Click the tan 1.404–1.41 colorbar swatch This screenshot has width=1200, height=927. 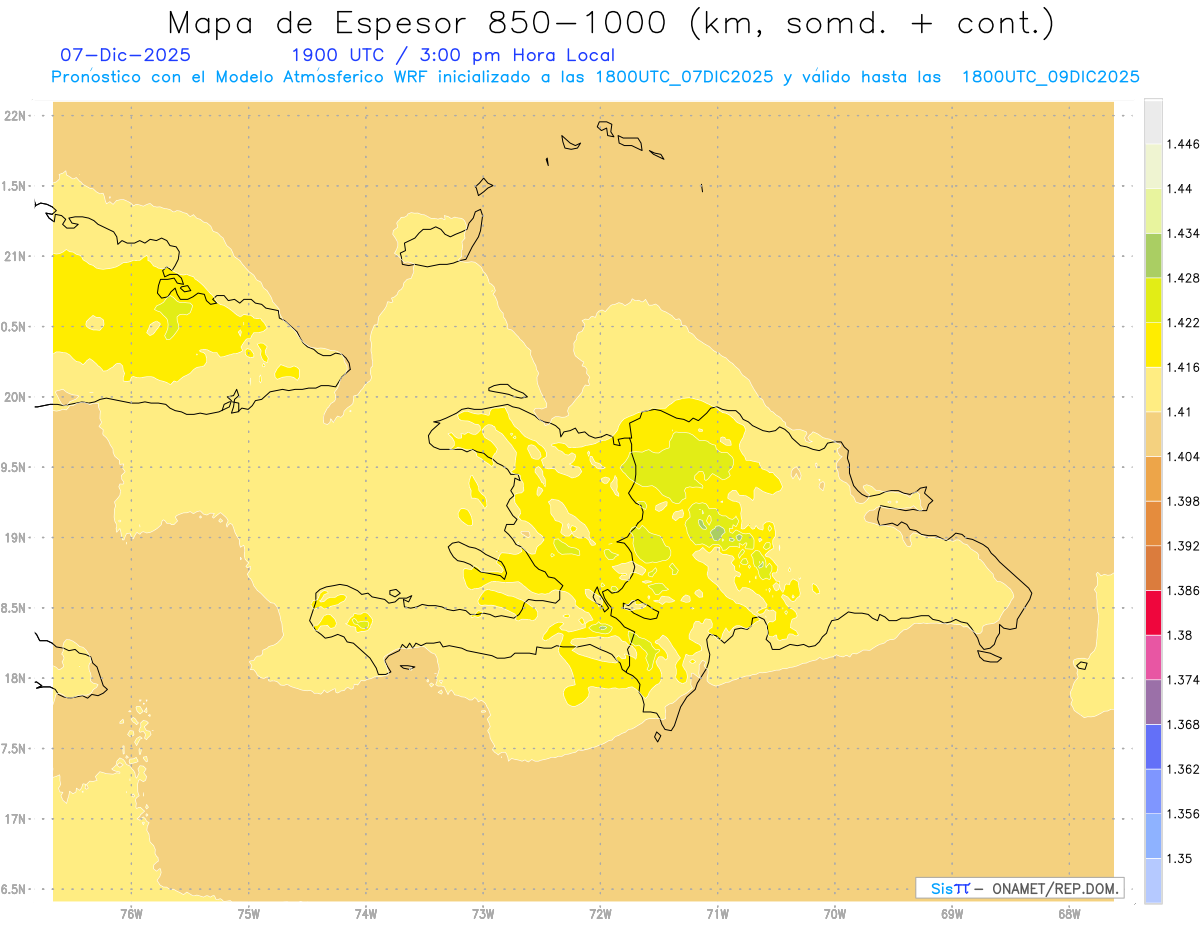[x=1153, y=434]
